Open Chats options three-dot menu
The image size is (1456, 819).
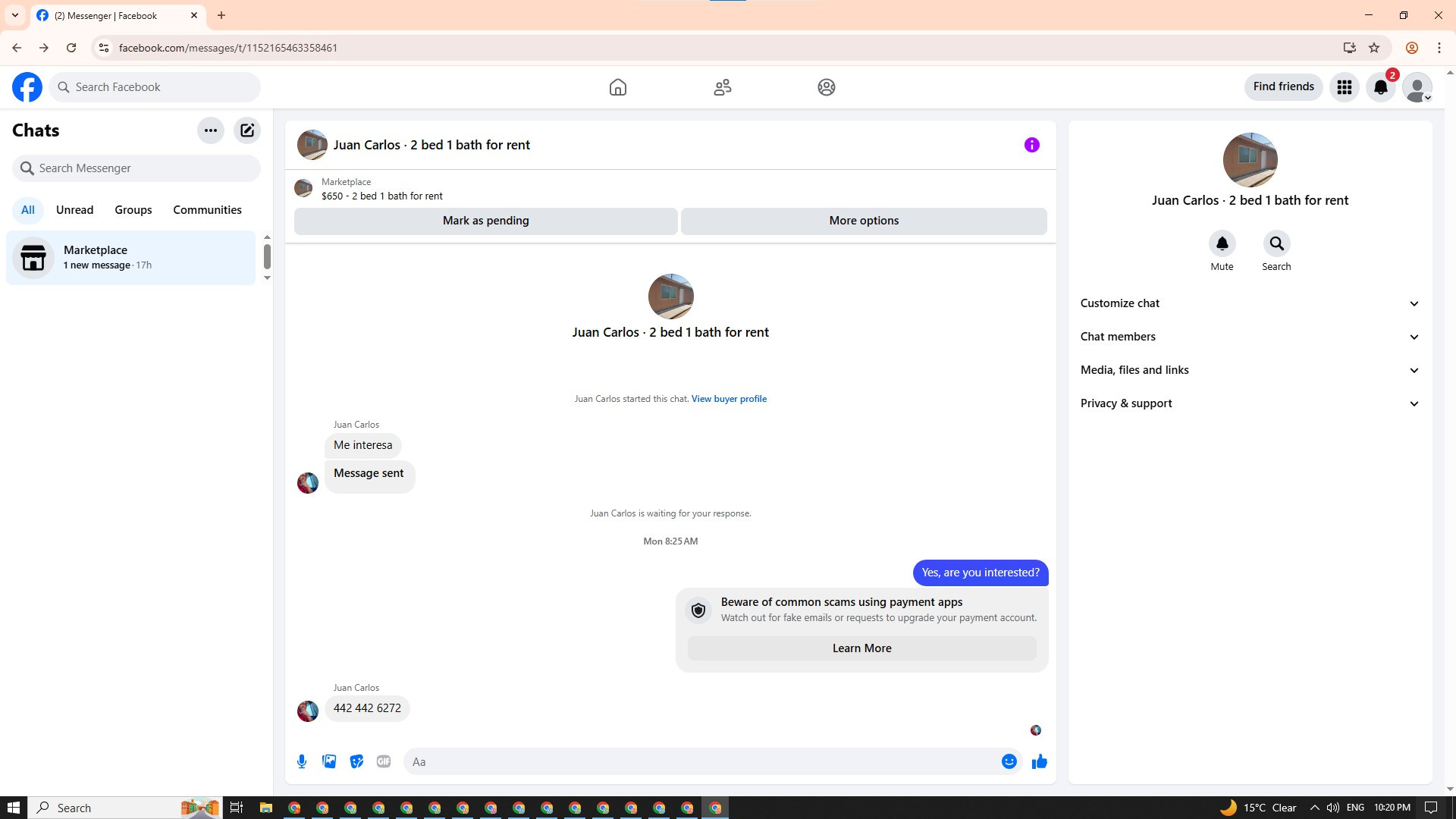coord(211,130)
